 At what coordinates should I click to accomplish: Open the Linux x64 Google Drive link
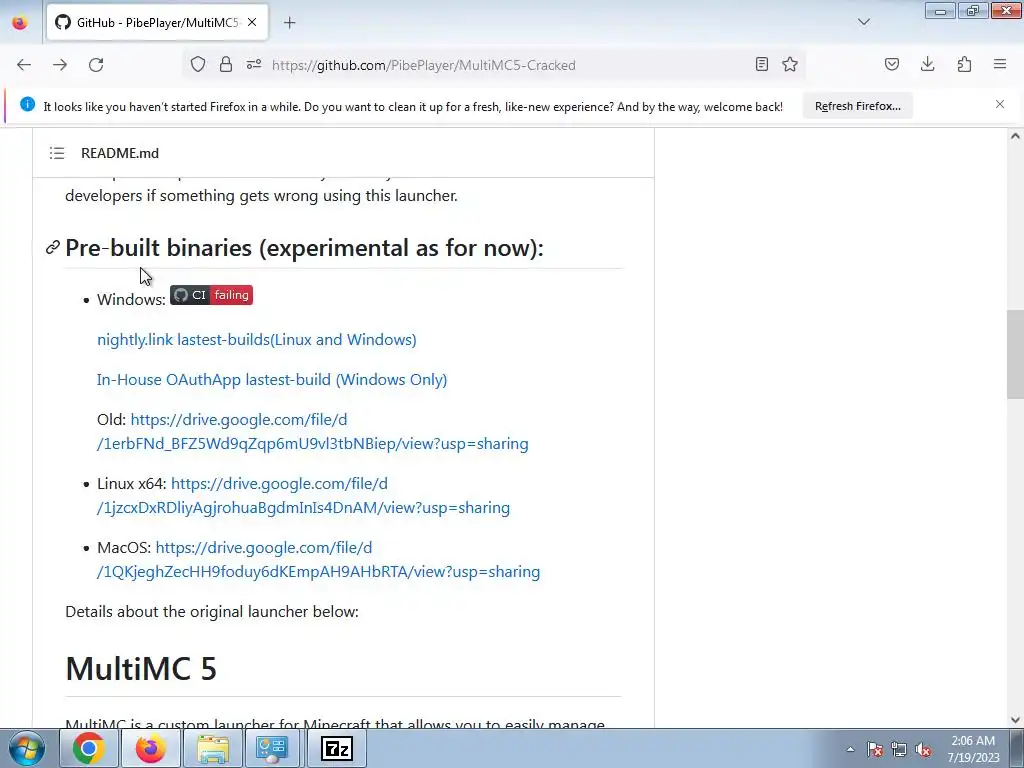(x=303, y=496)
